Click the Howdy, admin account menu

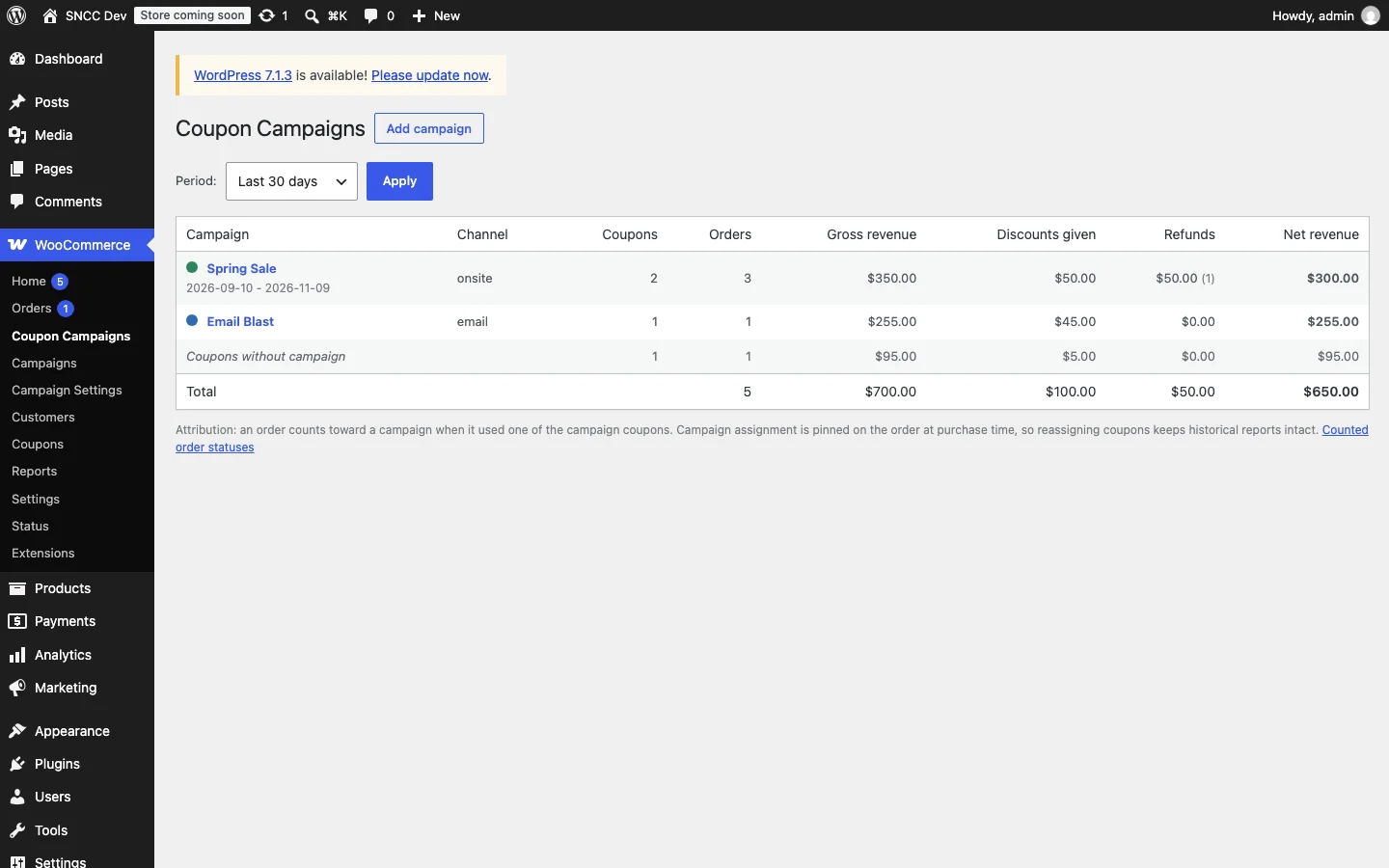point(1325,15)
